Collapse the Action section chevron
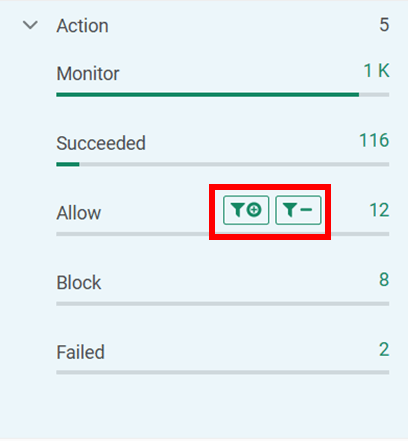 (30, 25)
